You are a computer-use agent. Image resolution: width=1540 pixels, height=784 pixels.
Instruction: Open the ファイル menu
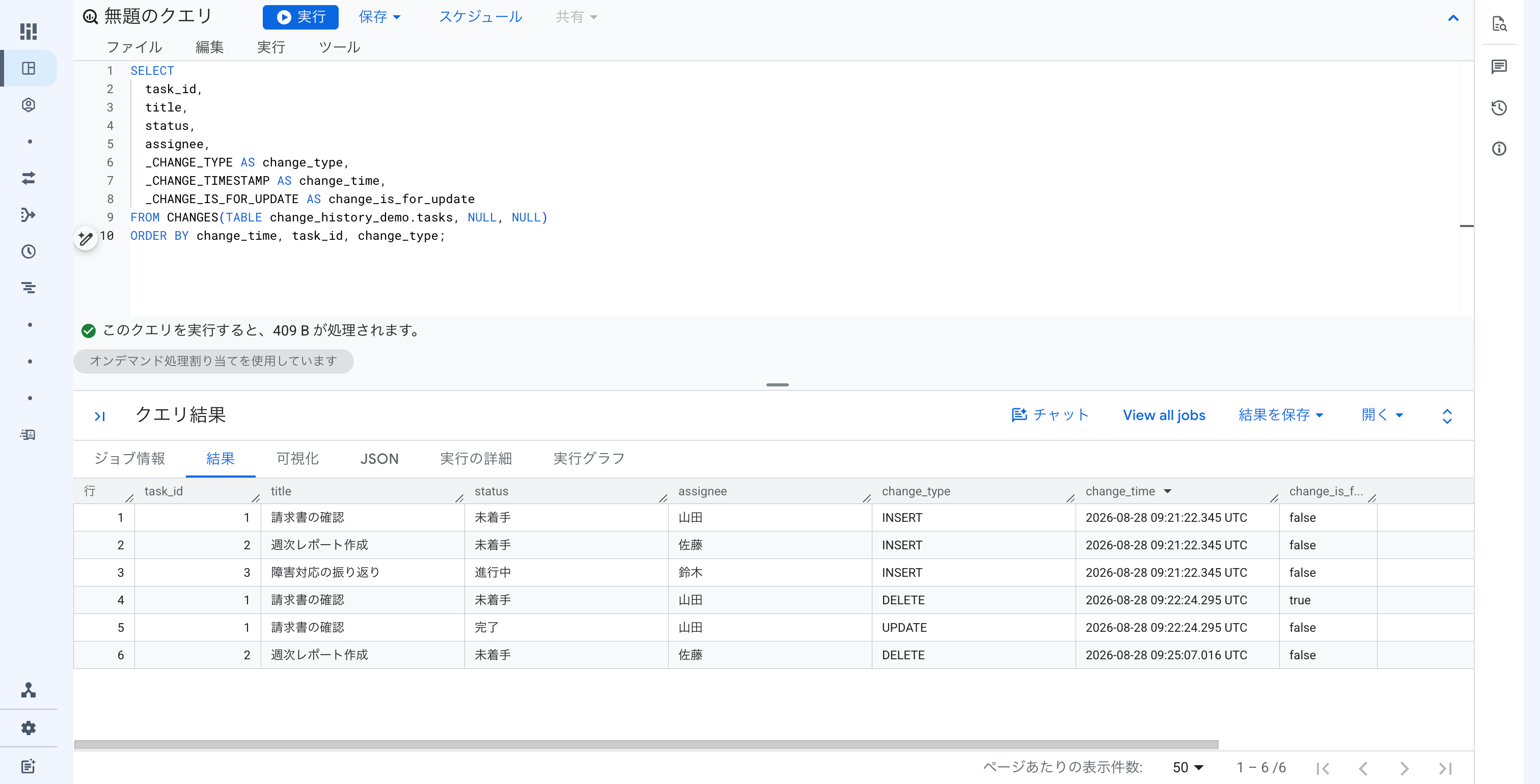(x=134, y=47)
